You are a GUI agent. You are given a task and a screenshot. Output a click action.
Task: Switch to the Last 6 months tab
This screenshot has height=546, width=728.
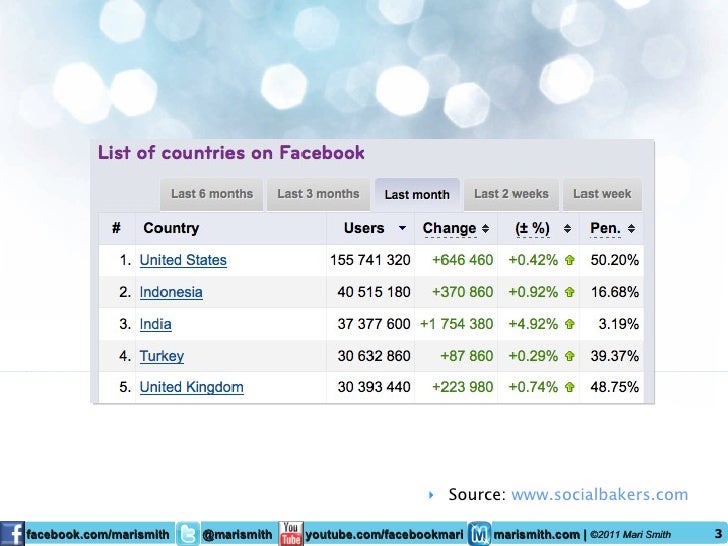(212, 194)
